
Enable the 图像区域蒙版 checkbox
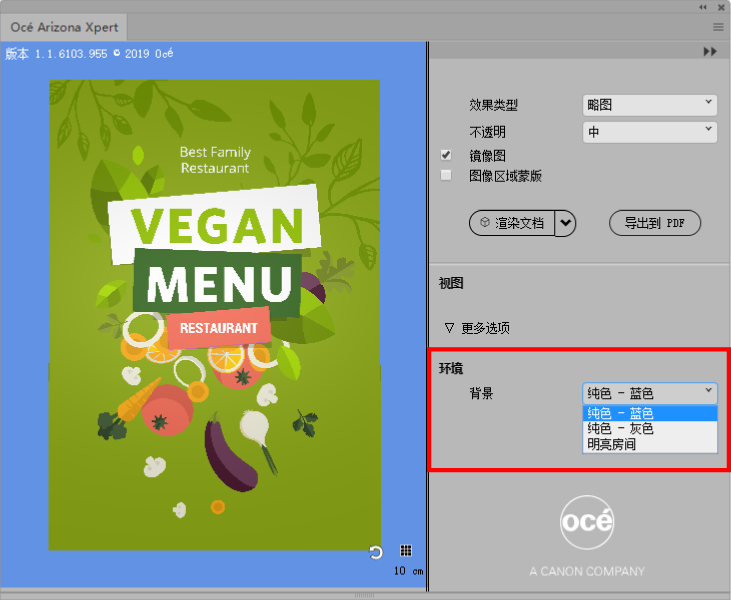tap(447, 176)
